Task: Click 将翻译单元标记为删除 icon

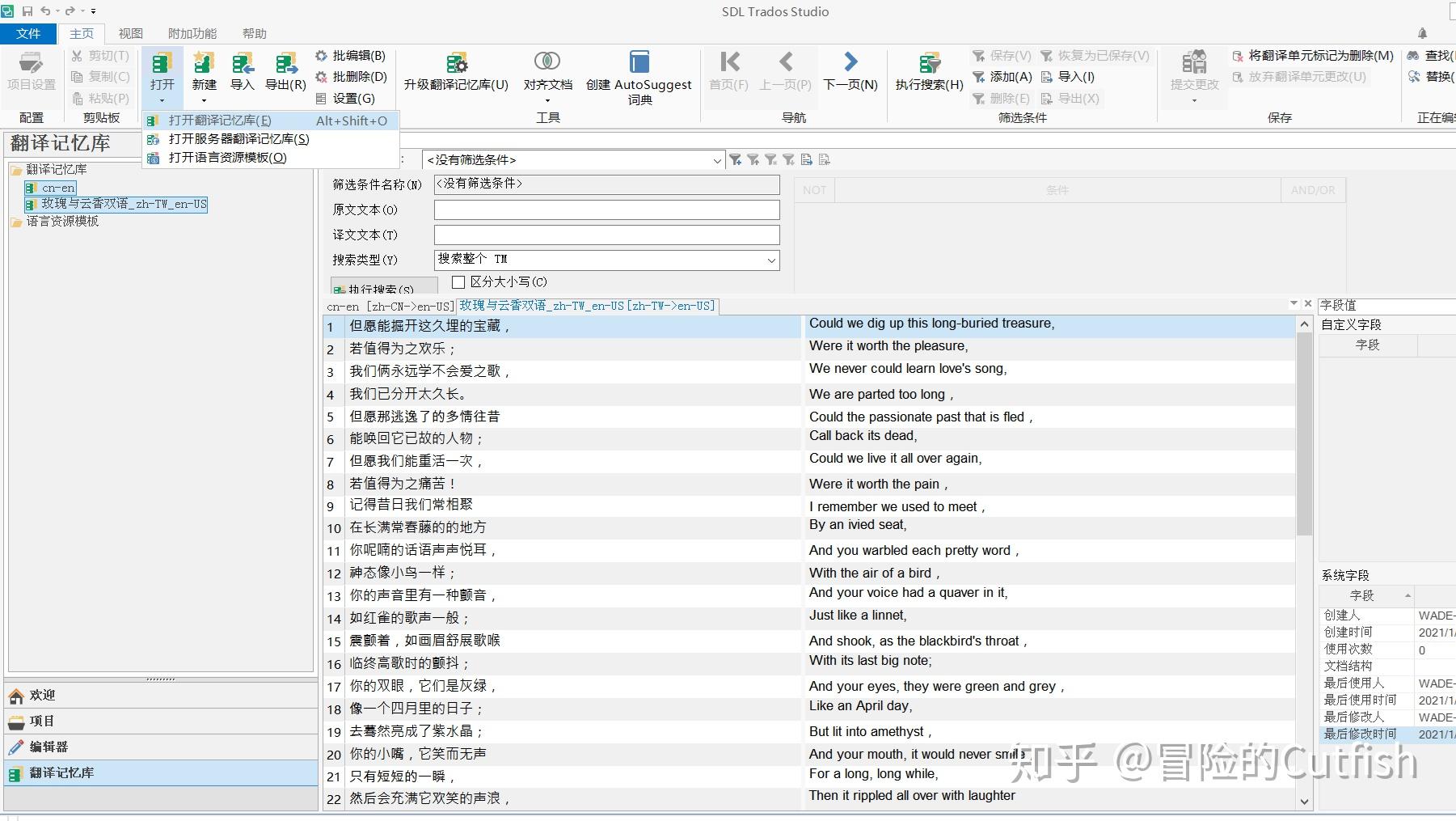Action: 1314,56
